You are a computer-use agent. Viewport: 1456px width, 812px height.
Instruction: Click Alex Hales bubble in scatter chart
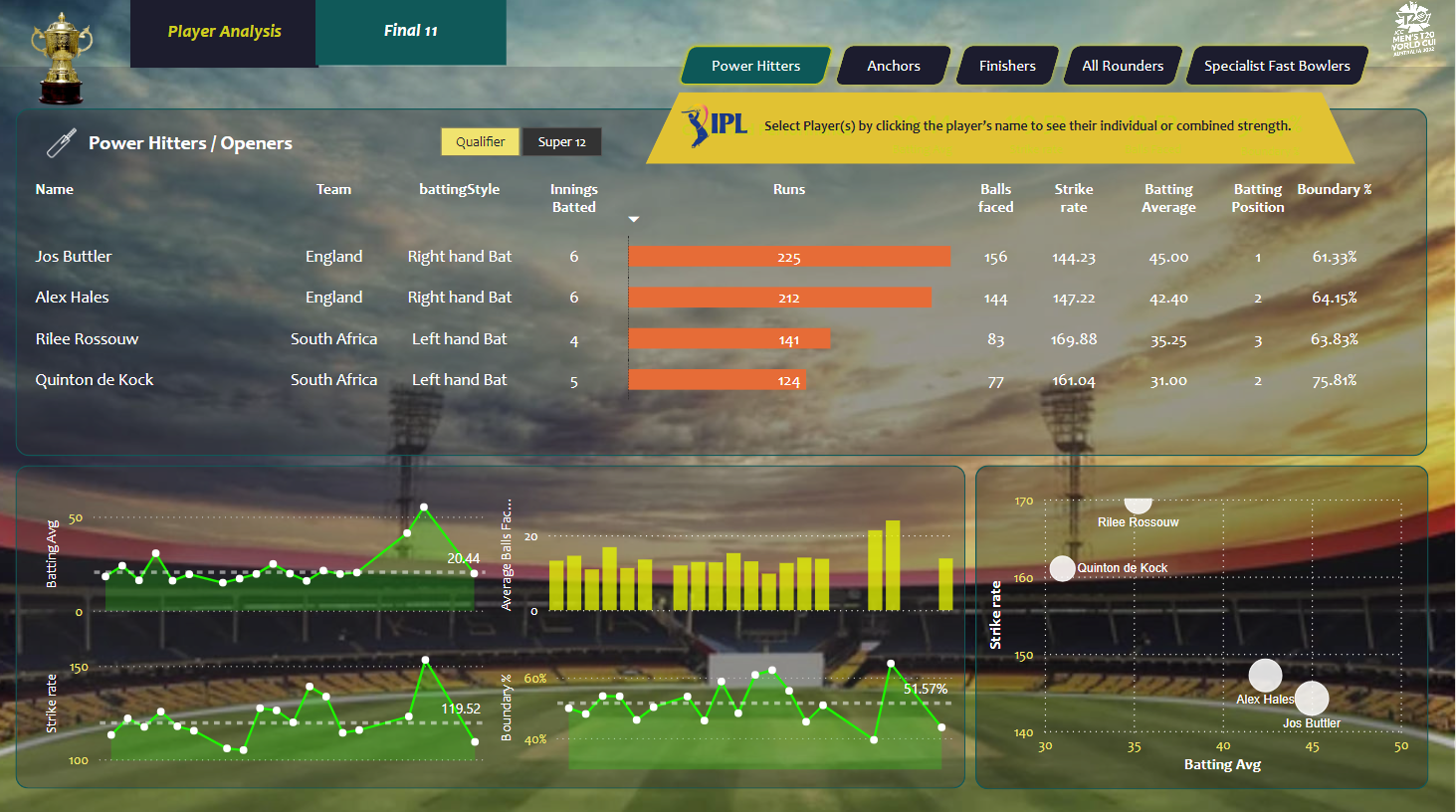point(1265,676)
